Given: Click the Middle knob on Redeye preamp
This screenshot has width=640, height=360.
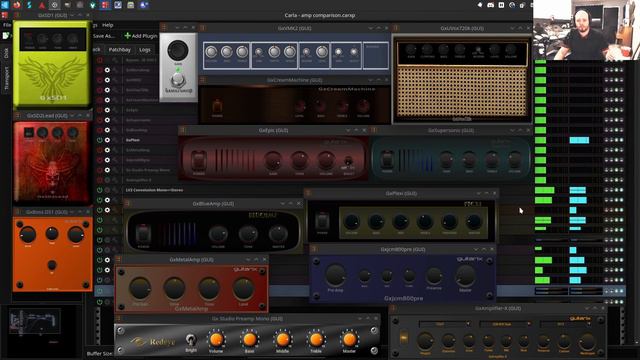Looking at the screenshot, I should (282, 339).
